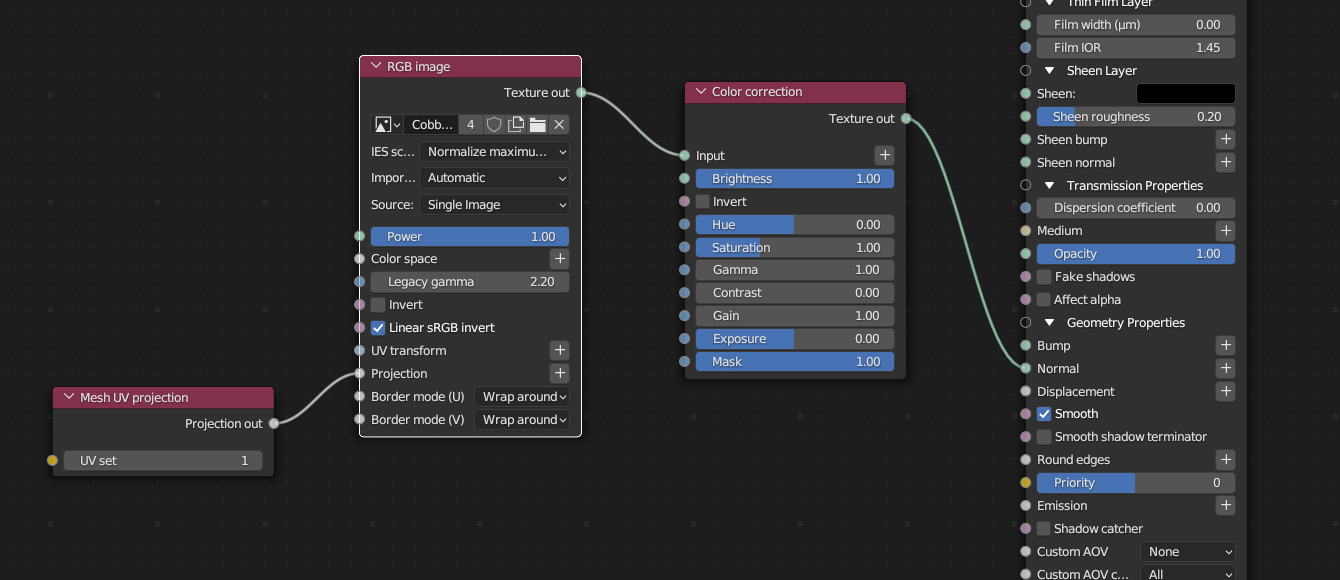
Task: Click the new image copy icon
Action: [516, 125]
